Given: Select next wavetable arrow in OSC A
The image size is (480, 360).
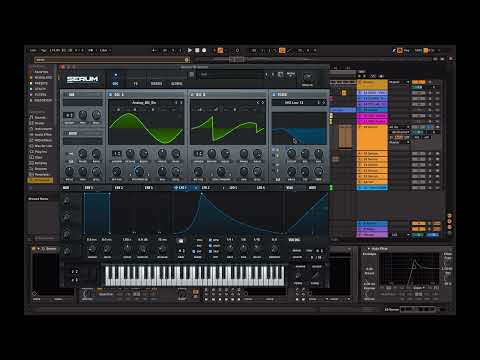Looking at the screenshot, I should point(182,102).
